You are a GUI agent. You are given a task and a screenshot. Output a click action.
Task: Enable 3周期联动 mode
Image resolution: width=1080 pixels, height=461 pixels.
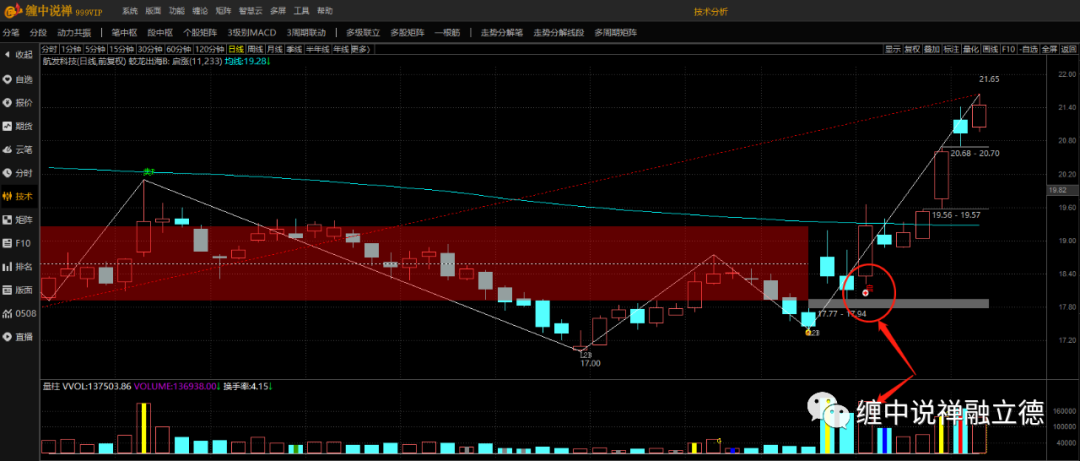306,32
